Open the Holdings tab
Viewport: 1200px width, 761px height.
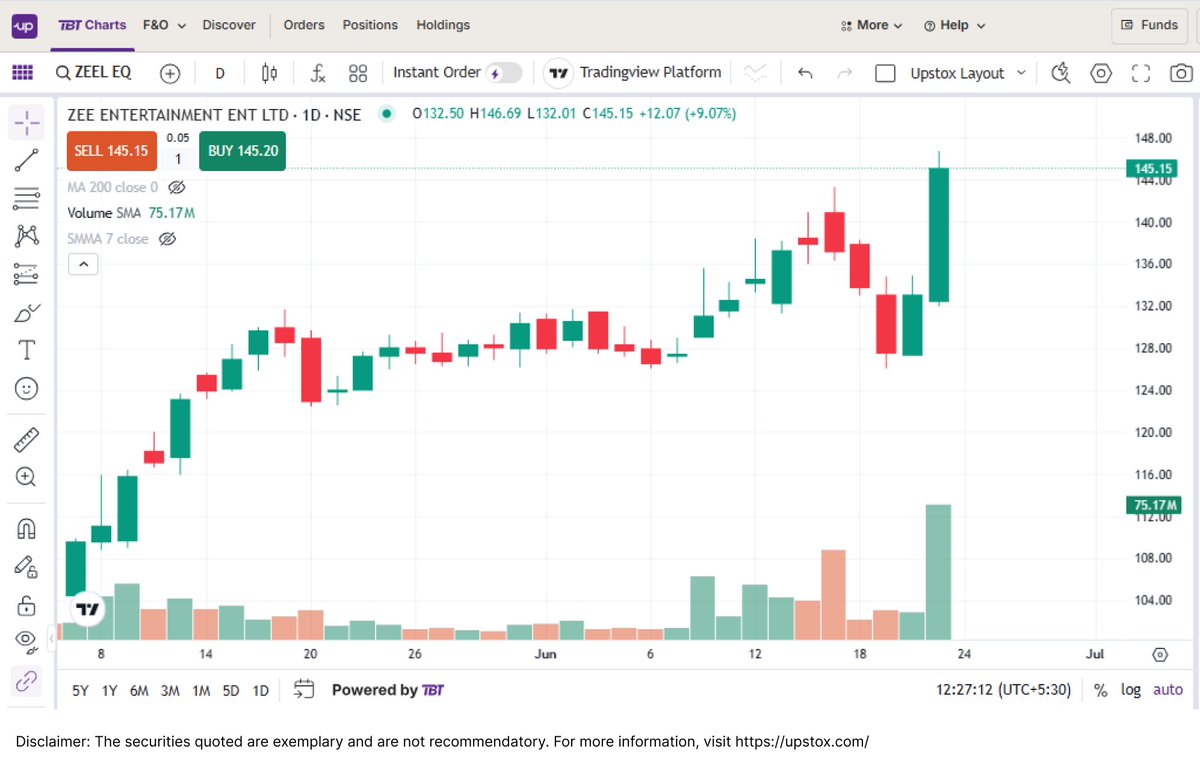[443, 25]
